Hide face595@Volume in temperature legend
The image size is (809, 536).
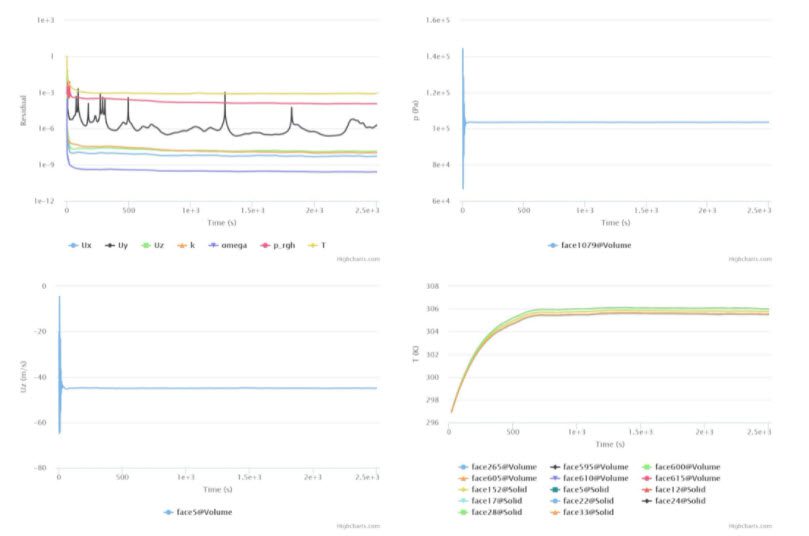pos(594,467)
